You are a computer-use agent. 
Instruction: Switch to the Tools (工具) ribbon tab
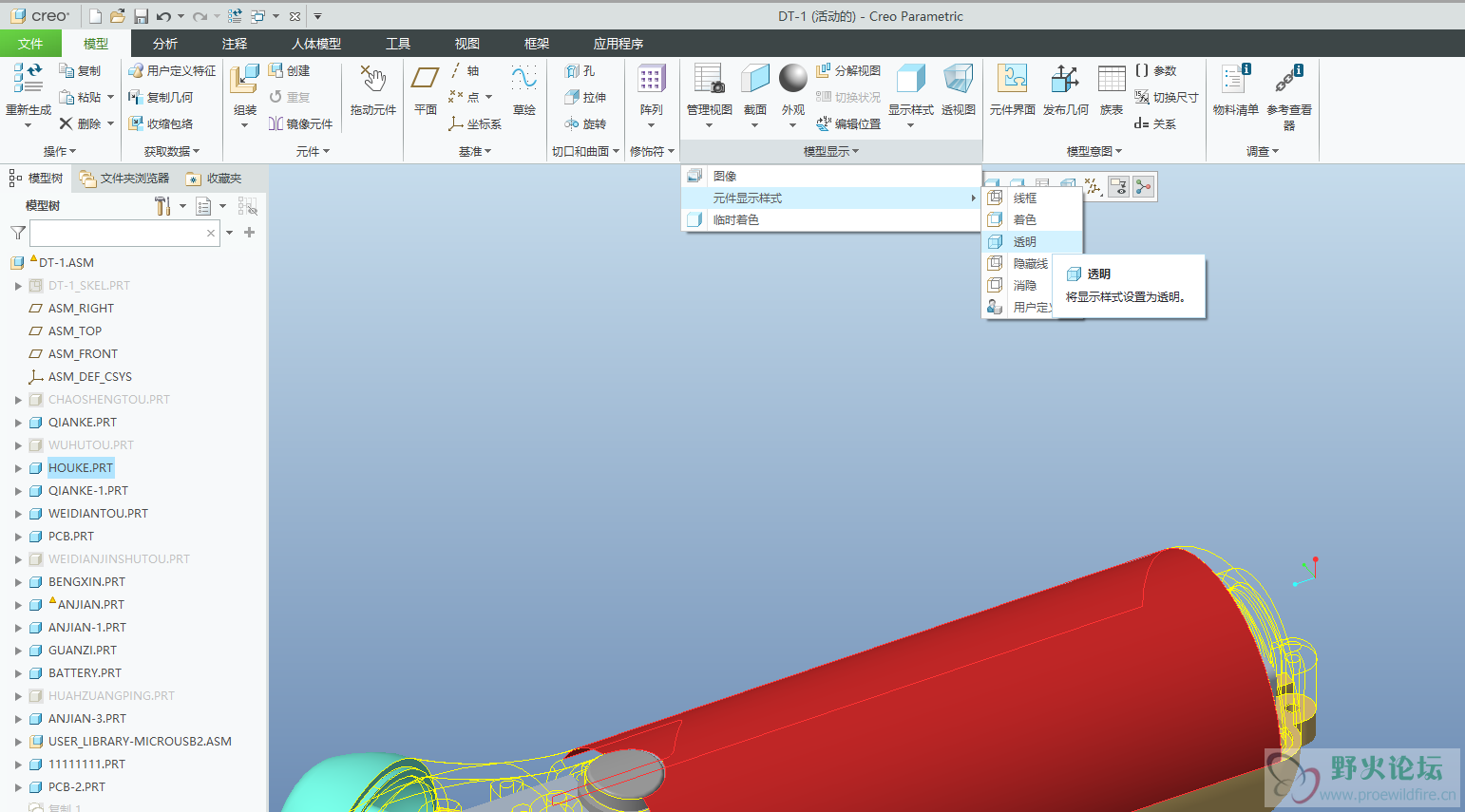398,44
